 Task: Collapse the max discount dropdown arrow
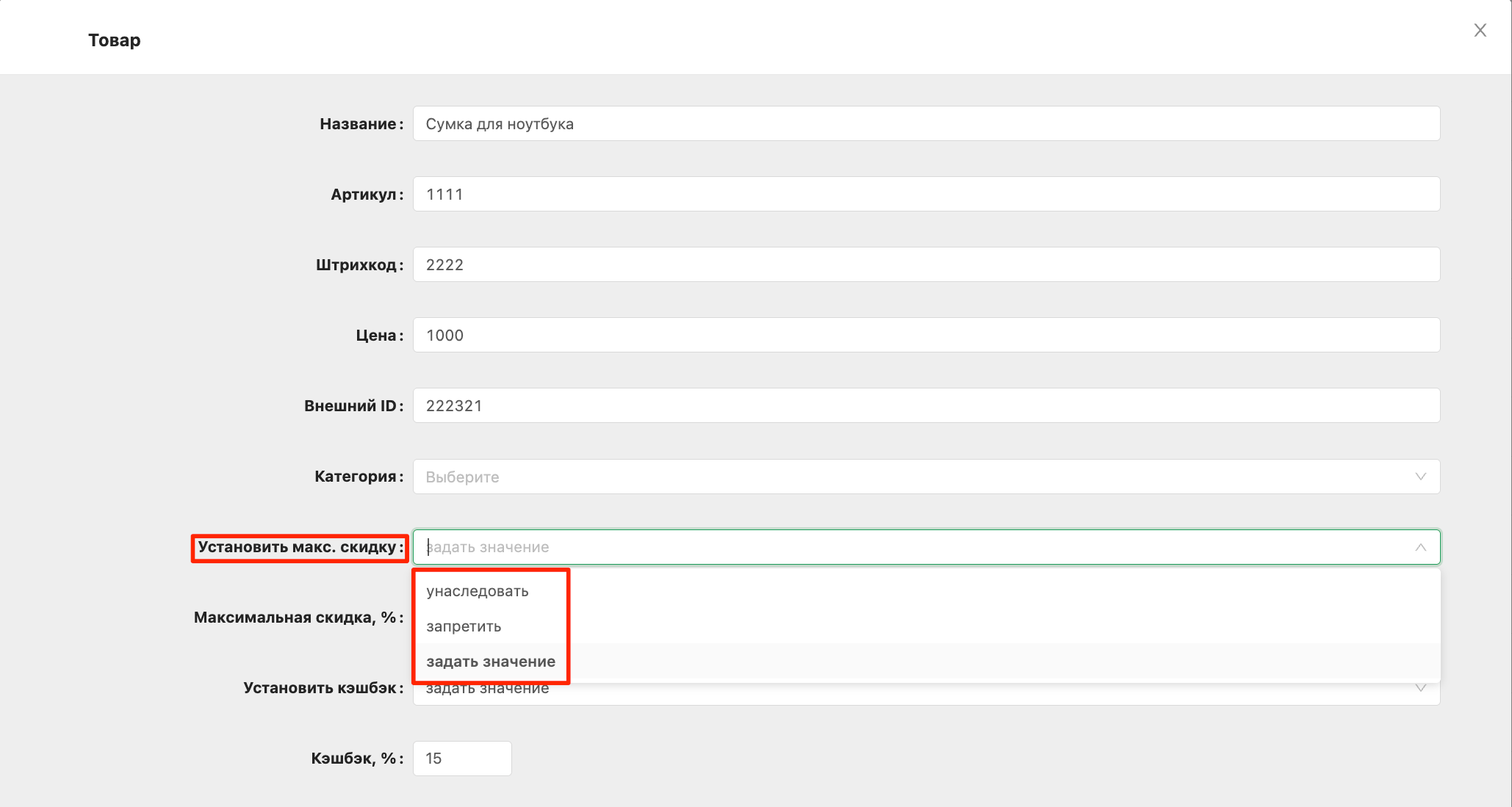tap(1420, 547)
